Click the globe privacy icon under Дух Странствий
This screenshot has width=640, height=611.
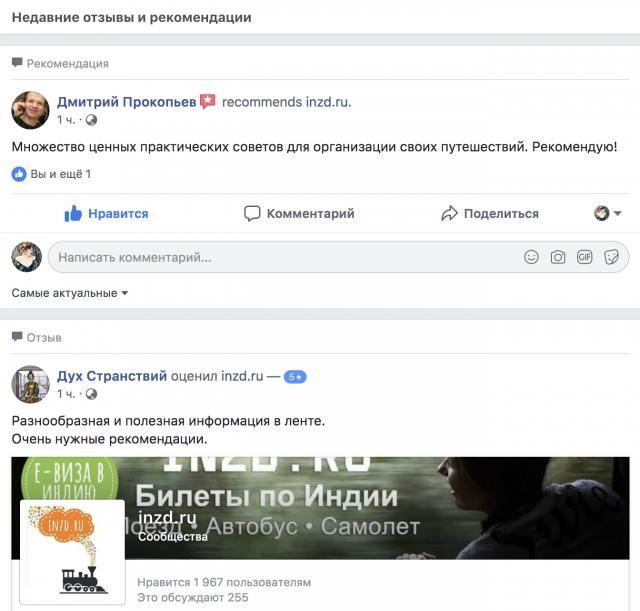point(91,394)
